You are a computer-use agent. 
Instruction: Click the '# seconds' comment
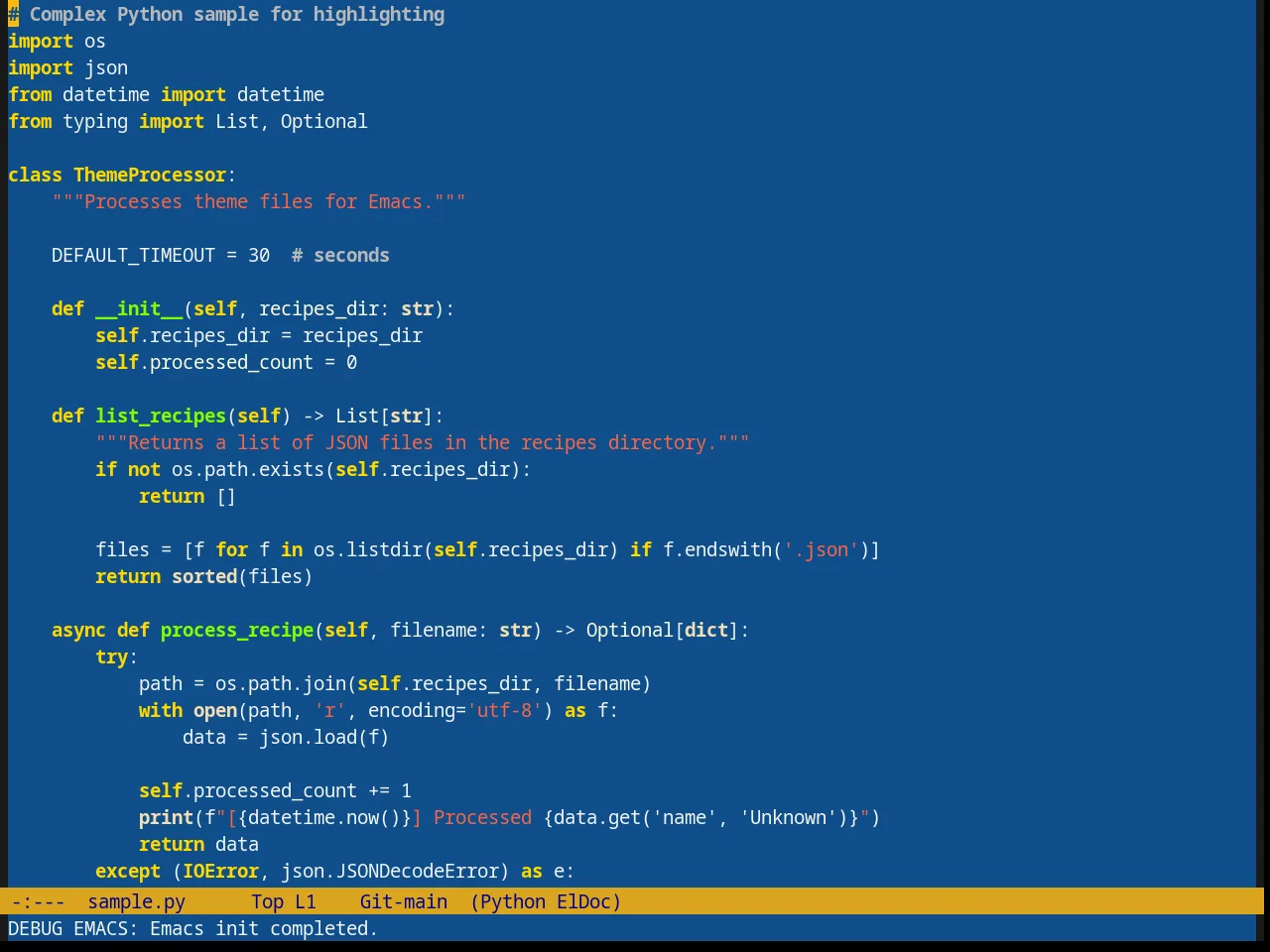click(x=340, y=255)
